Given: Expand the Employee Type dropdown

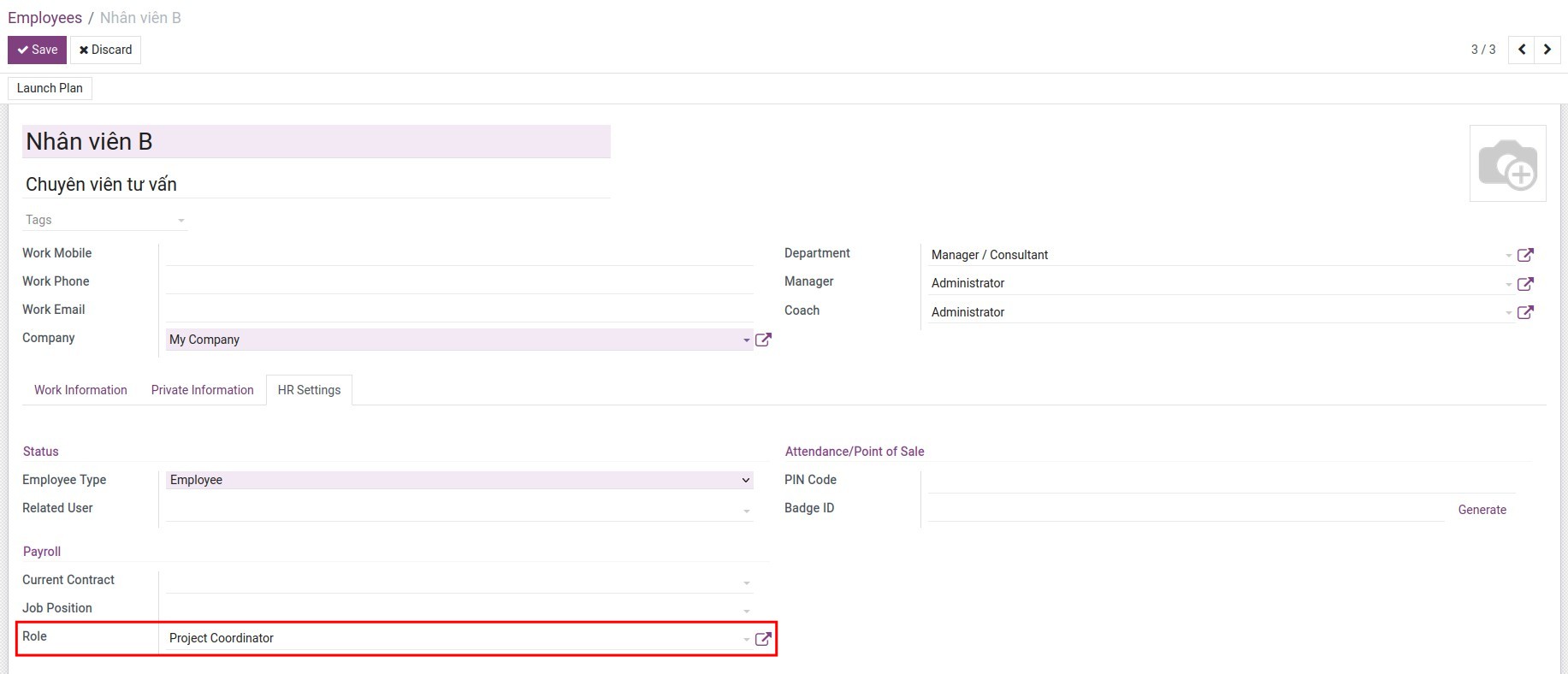Looking at the screenshot, I should pos(459,480).
